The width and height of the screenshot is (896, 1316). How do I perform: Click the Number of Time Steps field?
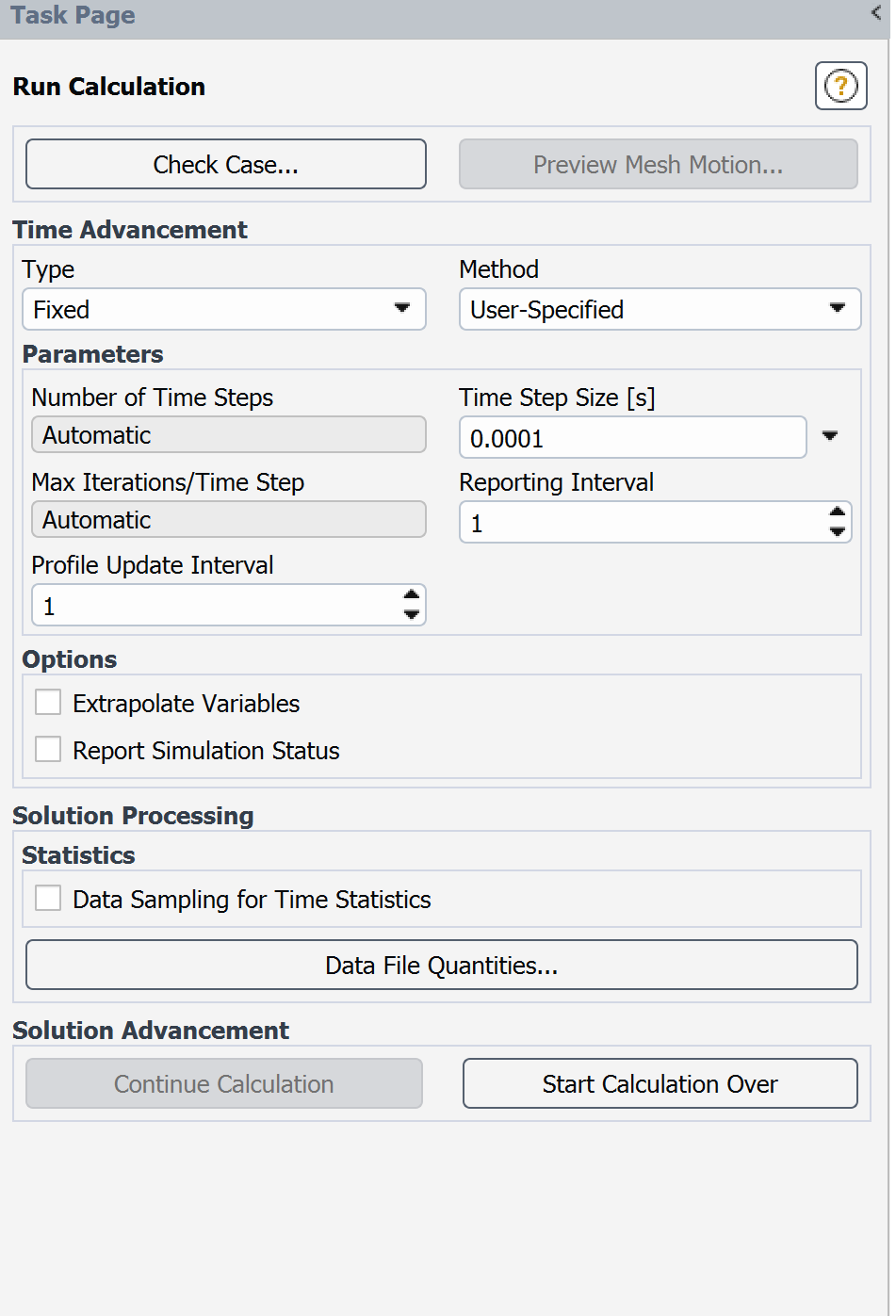[228, 435]
